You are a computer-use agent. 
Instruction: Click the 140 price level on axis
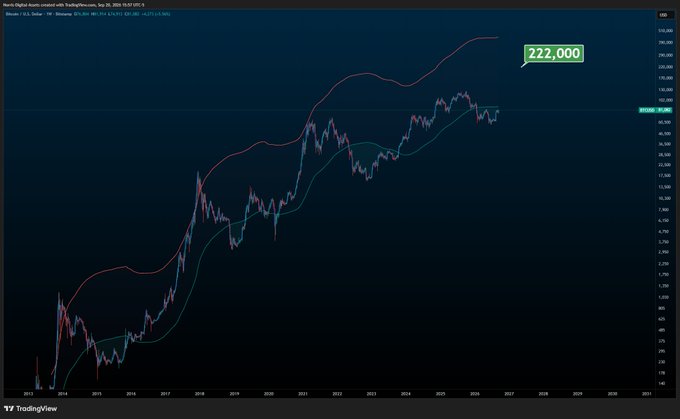pos(662,383)
